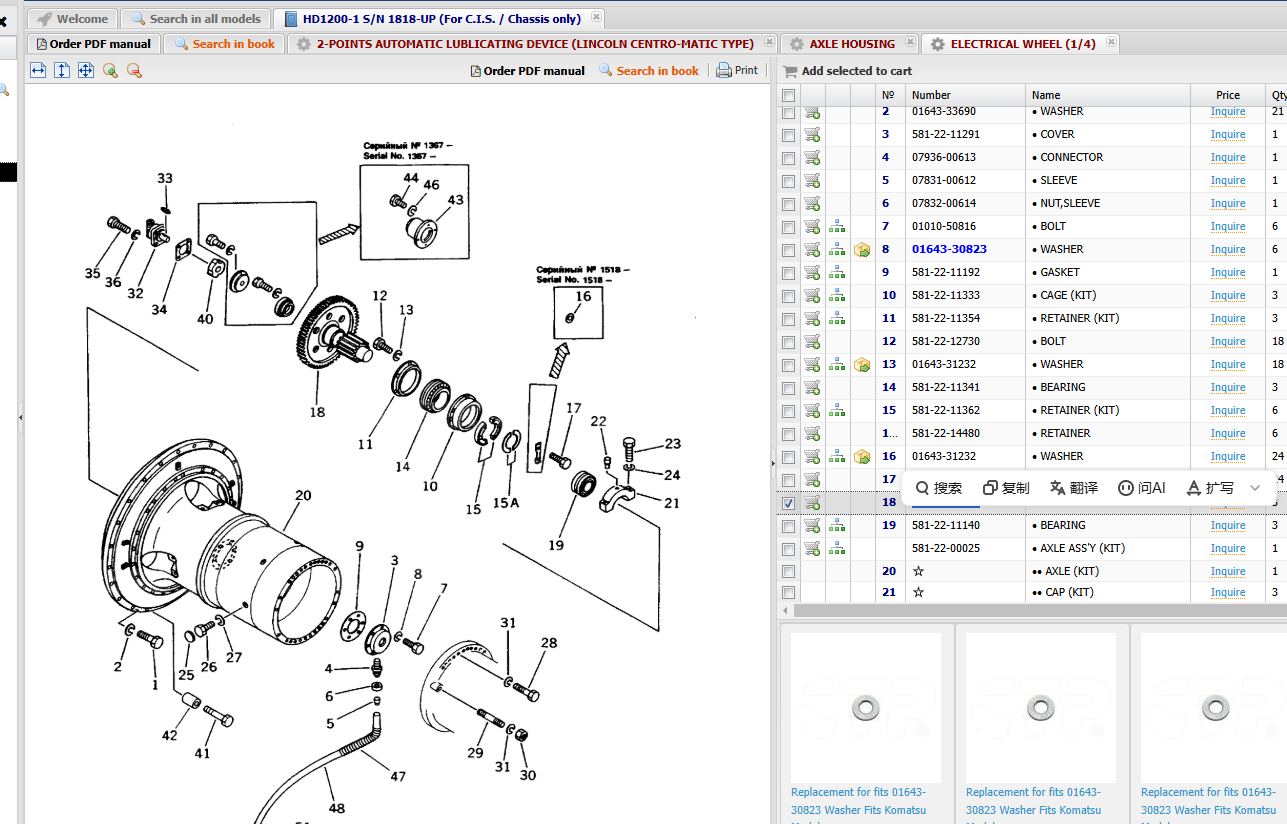Click cart icon for CONNECTOR 07936-00613
Image resolution: width=1287 pixels, height=824 pixels.
[812, 158]
